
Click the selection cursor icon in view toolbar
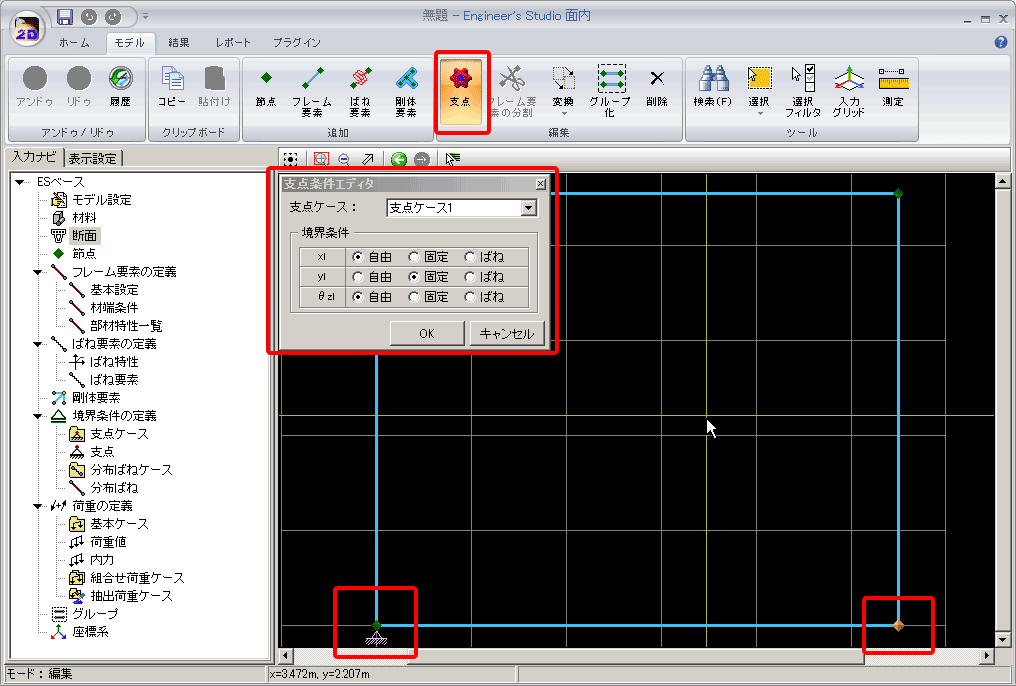453,159
